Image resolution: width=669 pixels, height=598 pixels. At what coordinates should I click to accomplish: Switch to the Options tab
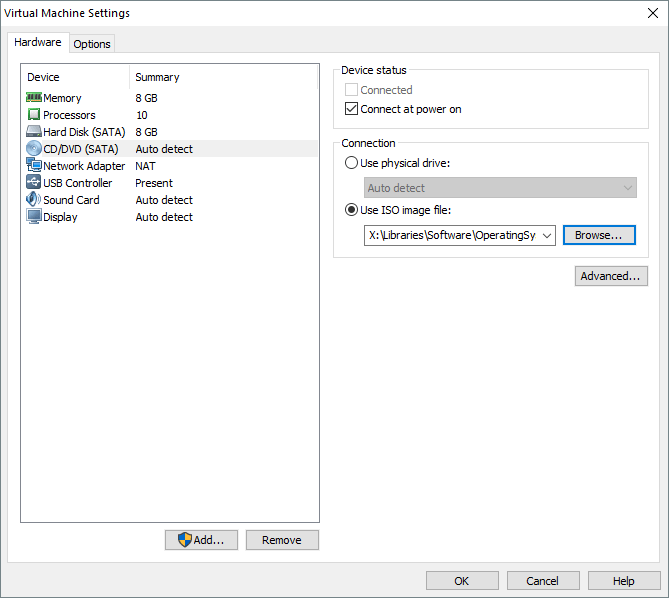tap(92, 44)
